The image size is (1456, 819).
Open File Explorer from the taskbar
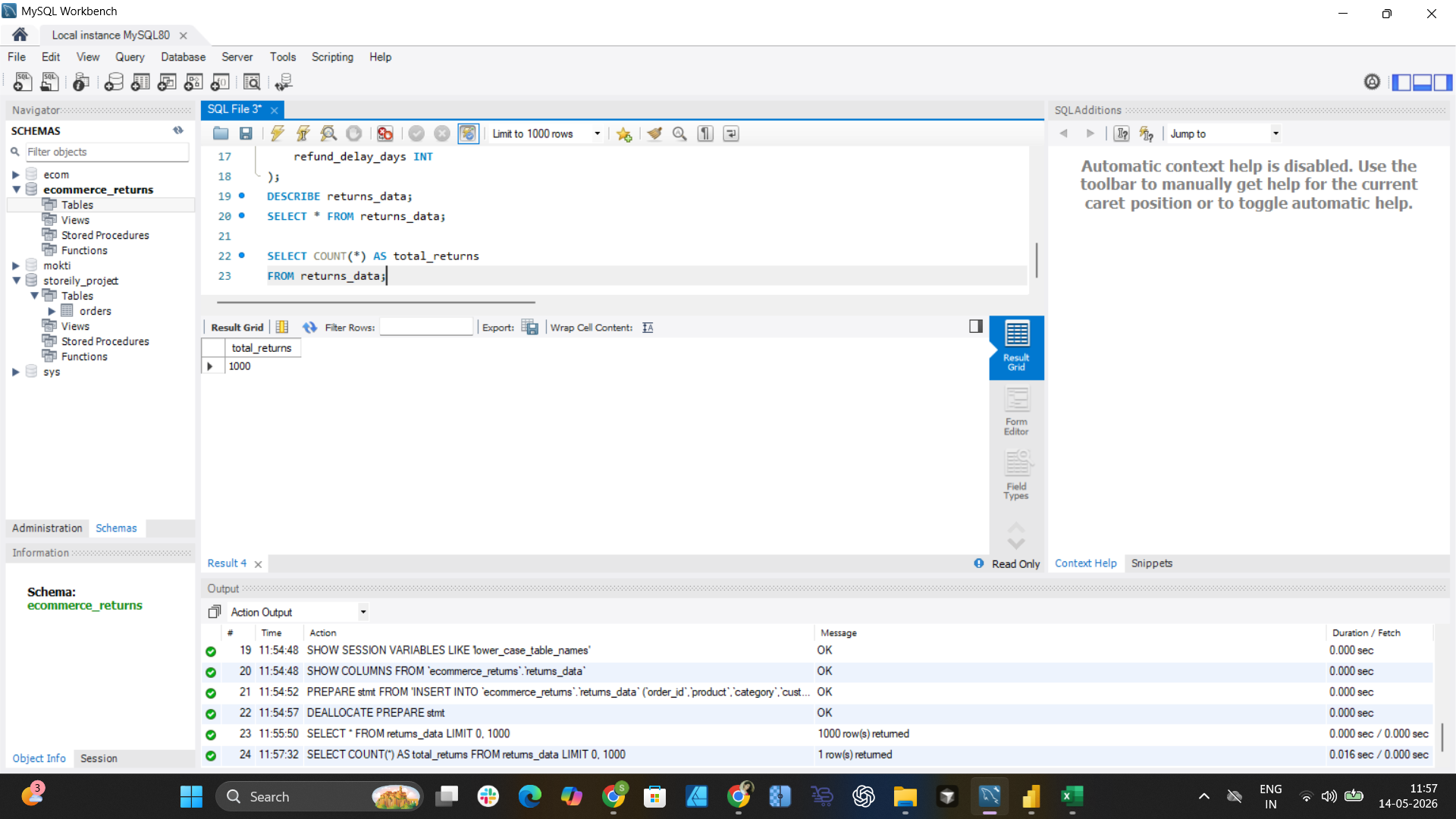pyautogui.click(x=905, y=796)
